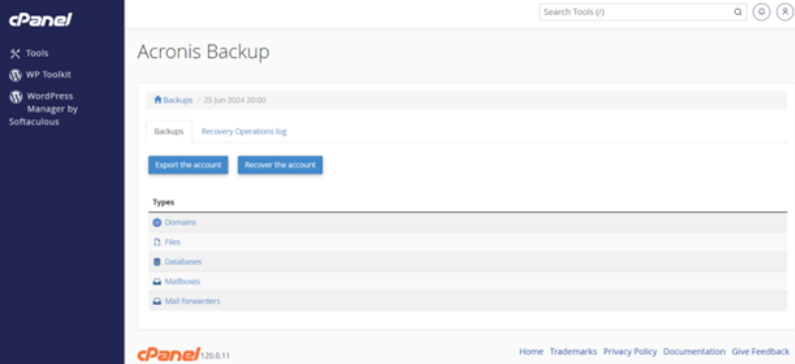The width and height of the screenshot is (795, 364).
Task: Click the Recover the account button
Action: pos(280,165)
